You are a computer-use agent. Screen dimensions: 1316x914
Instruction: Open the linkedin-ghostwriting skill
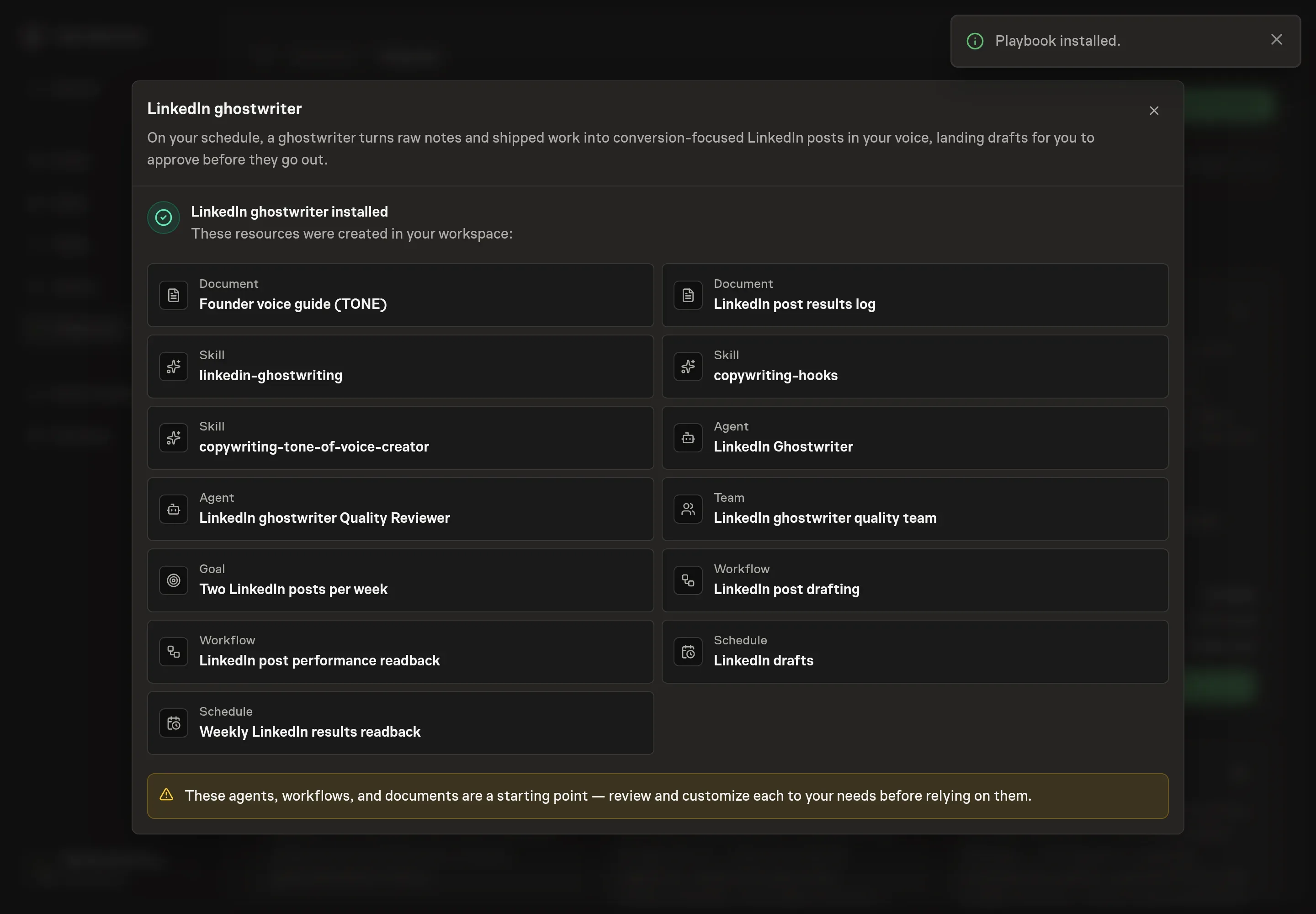(x=400, y=367)
